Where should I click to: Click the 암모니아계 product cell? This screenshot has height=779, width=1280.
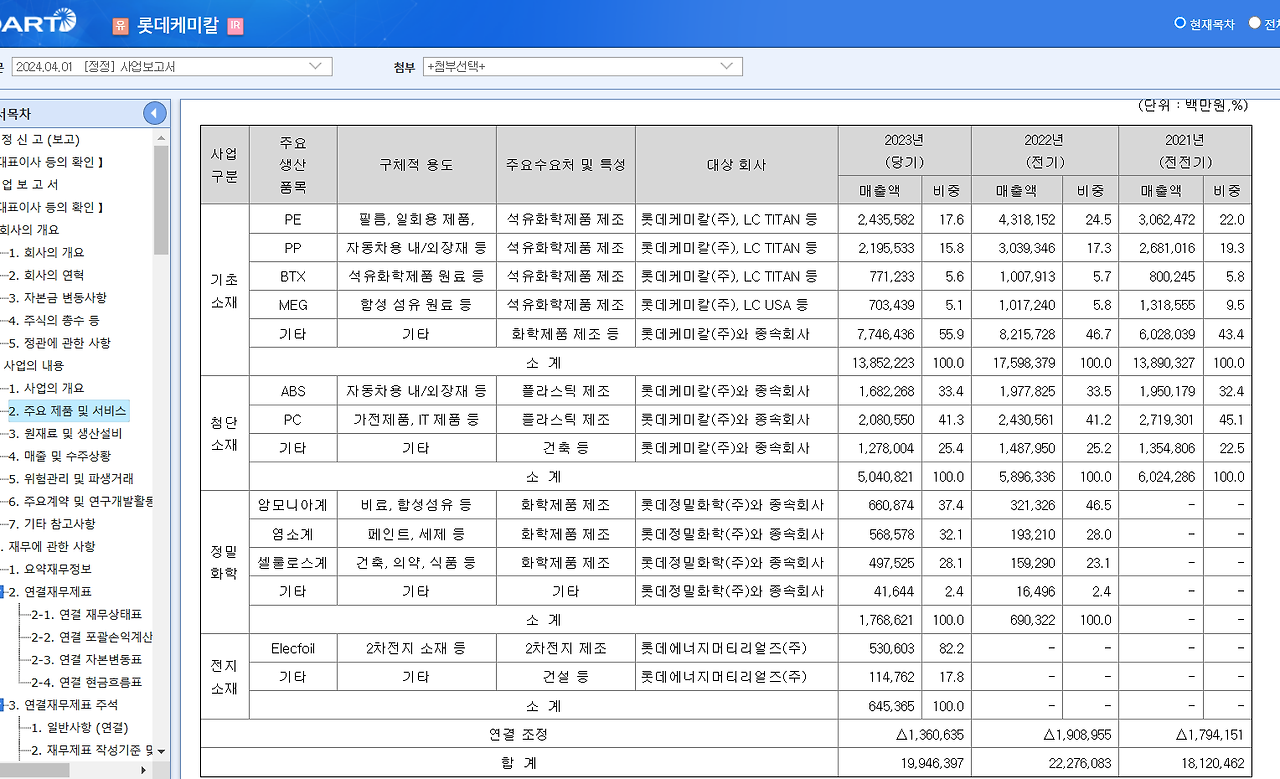coord(293,505)
